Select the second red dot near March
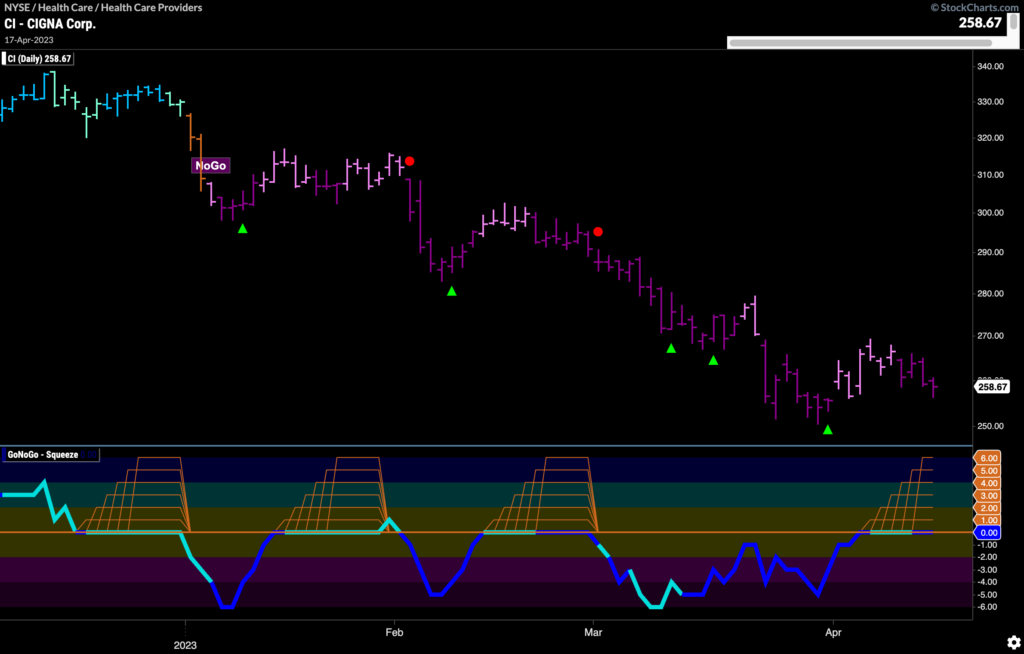The image size is (1024, 654). 597,231
